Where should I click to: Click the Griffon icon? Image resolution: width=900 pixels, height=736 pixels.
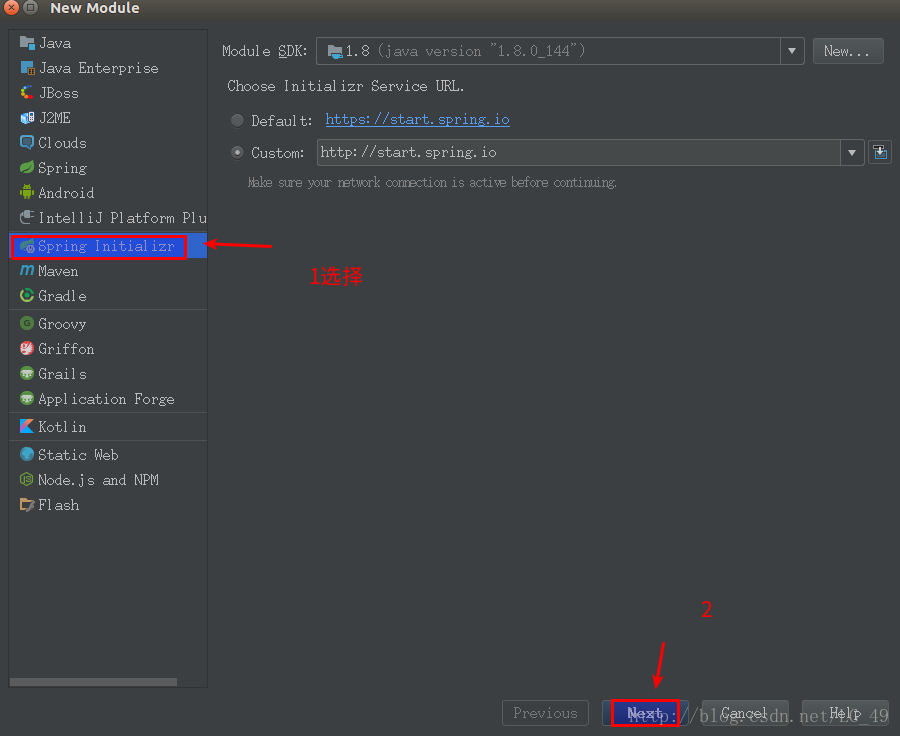(27, 348)
